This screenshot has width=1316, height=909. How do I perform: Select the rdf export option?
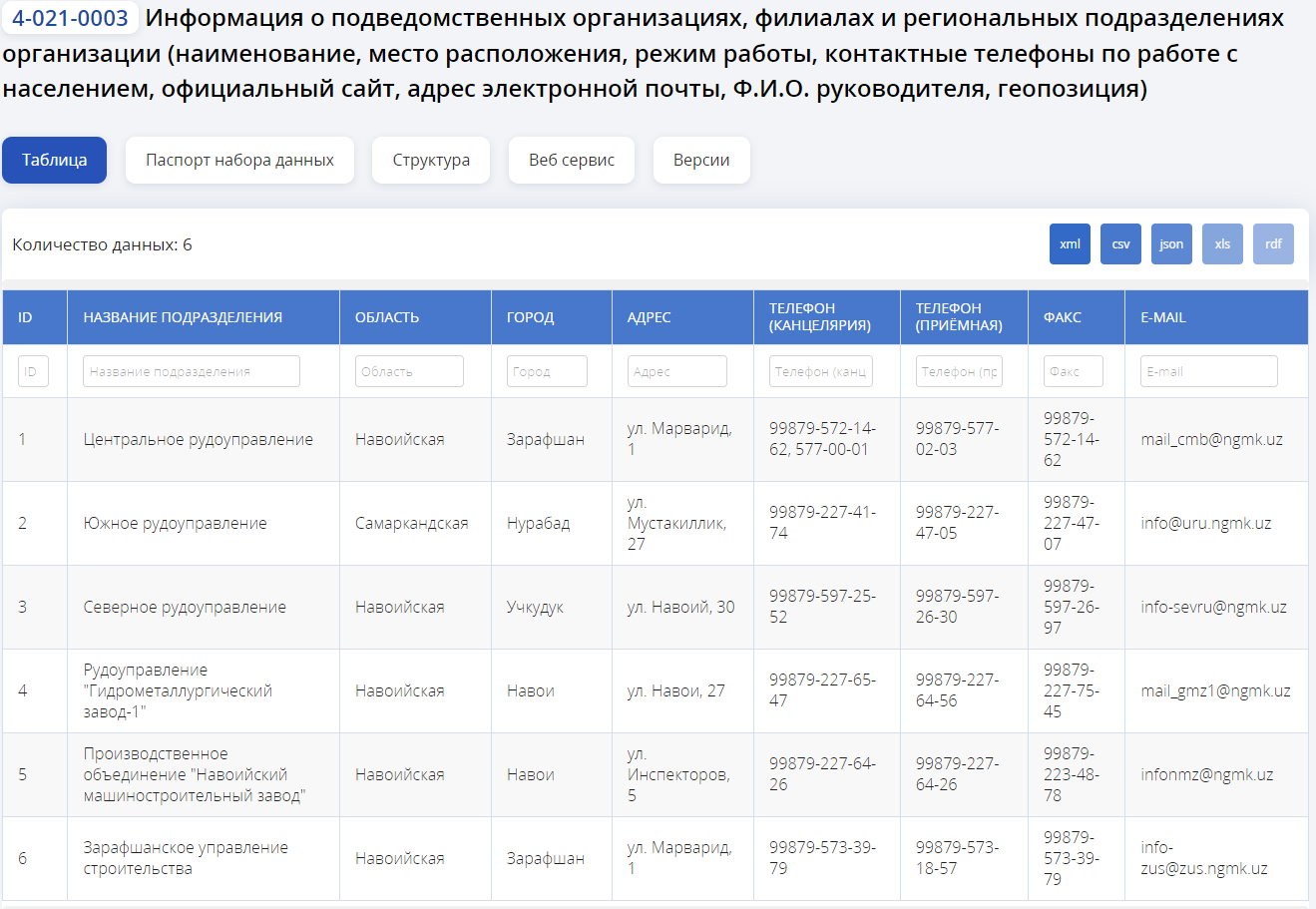pos(1273,244)
